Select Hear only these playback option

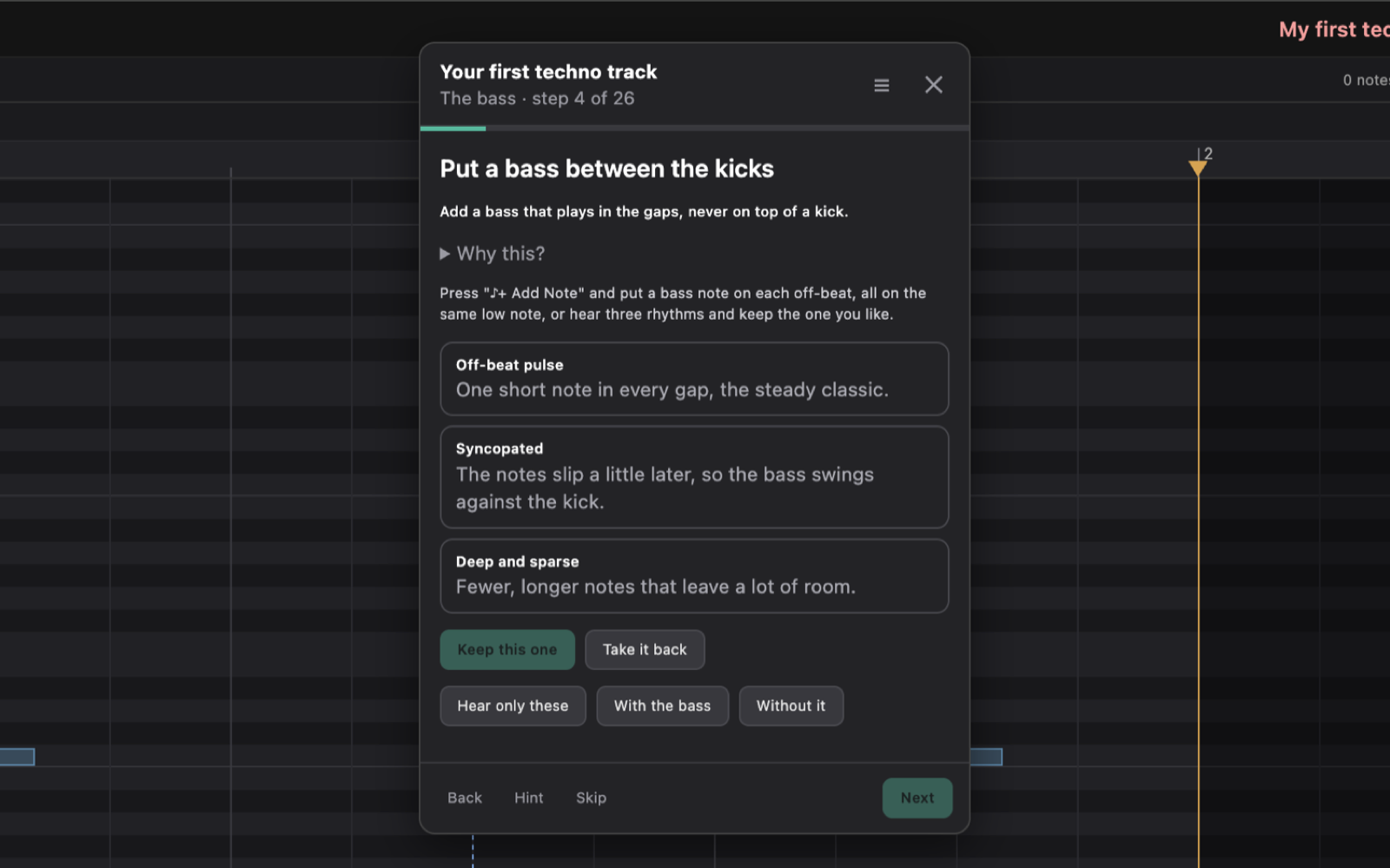click(513, 706)
